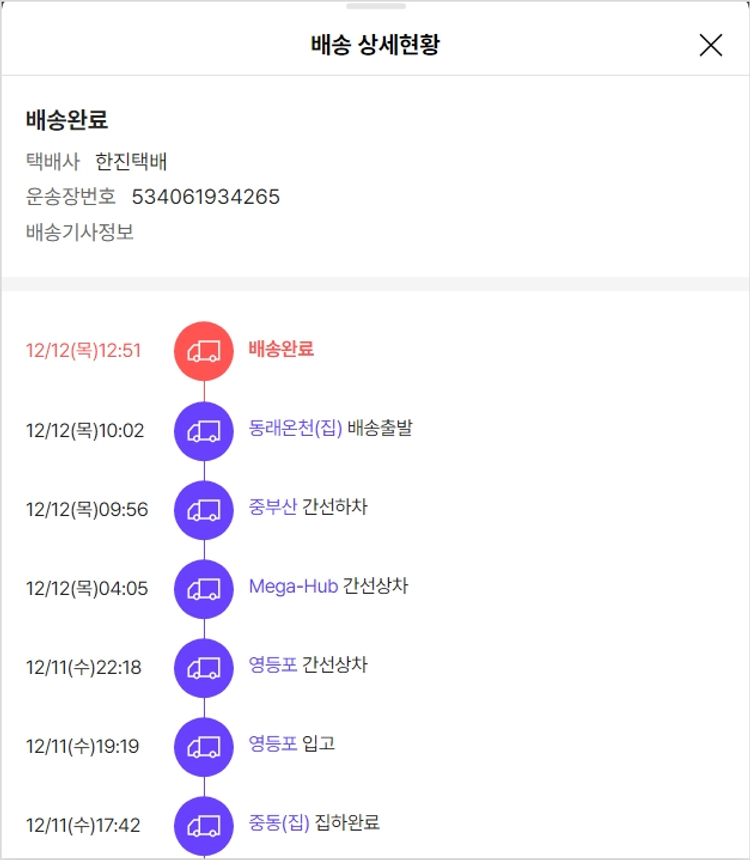Click the 배송기사정보 label
This screenshot has width=750, height=860.
click(x=80, y=232)
